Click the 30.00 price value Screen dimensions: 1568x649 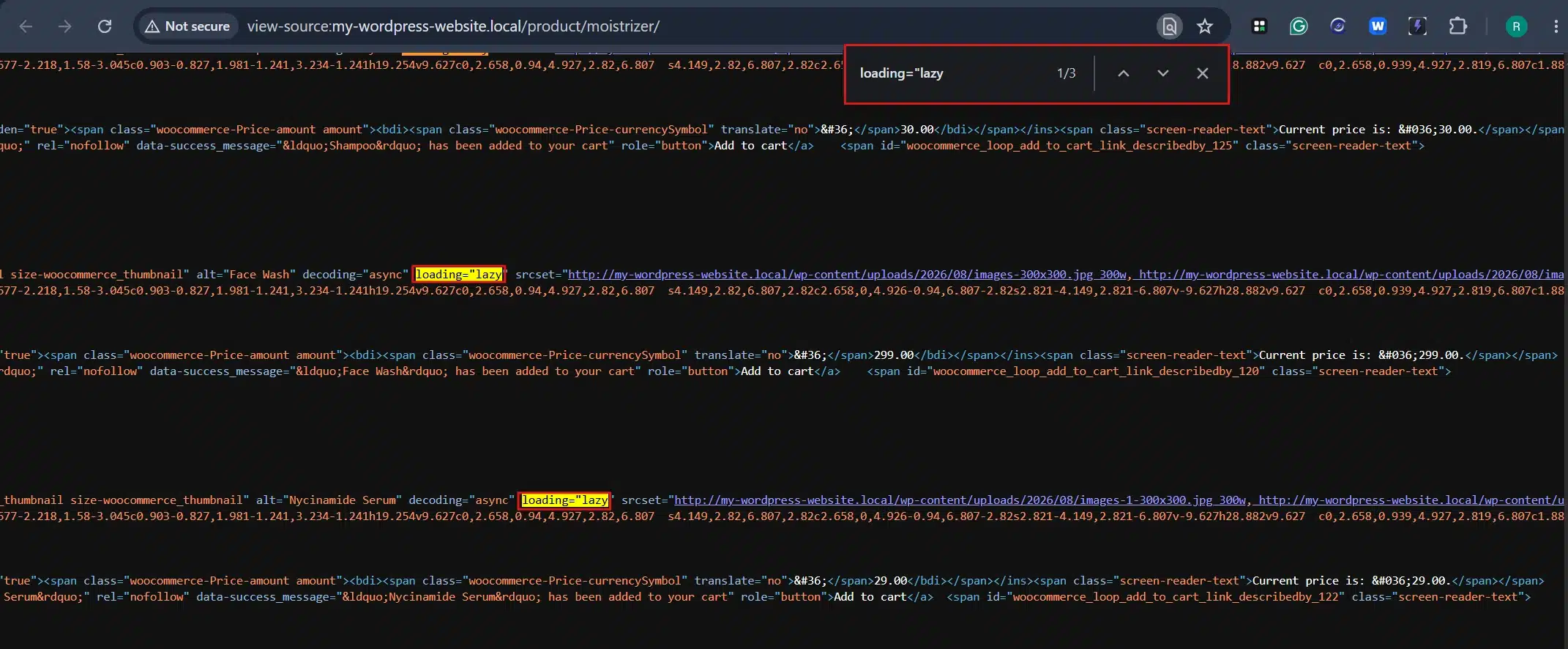[x=917, y=130]
